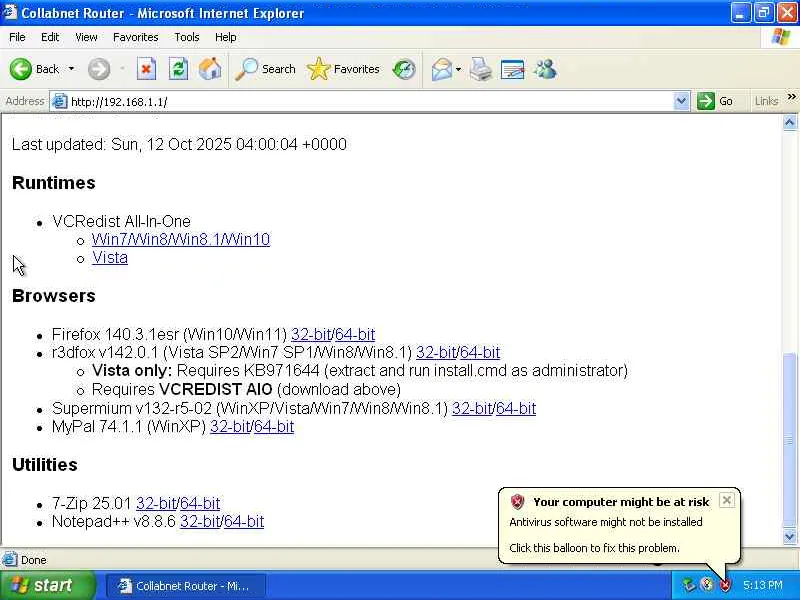Image resolution: width=800 pixels, height=600 pixels.
Task: Print the page with printer icon
Action: 481,69
